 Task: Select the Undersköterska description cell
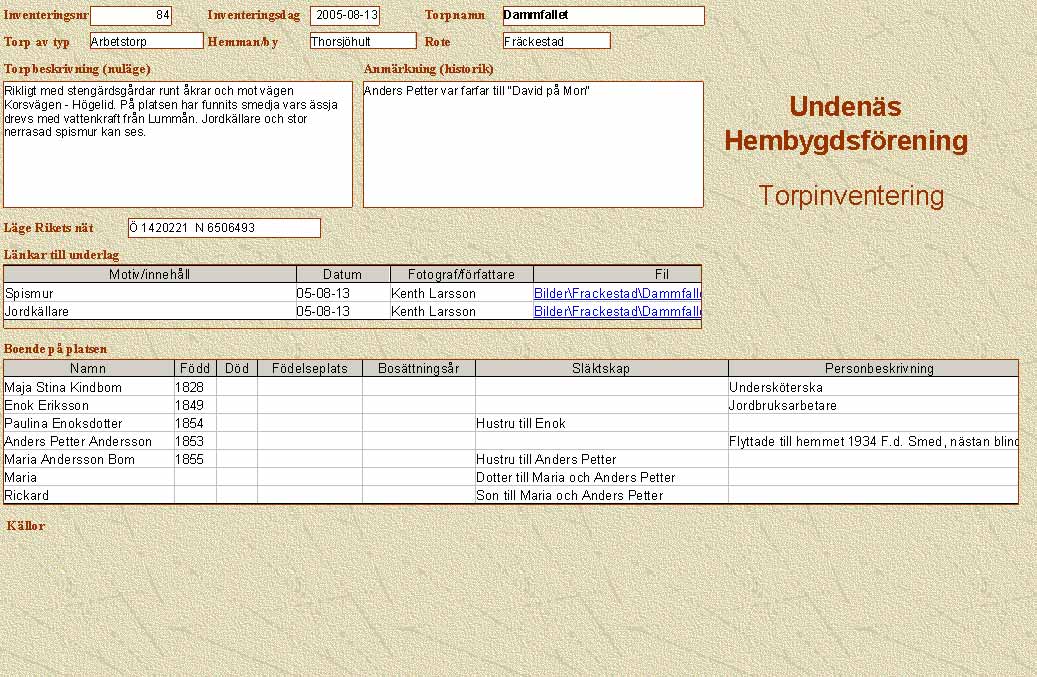[x=873, y=387]
